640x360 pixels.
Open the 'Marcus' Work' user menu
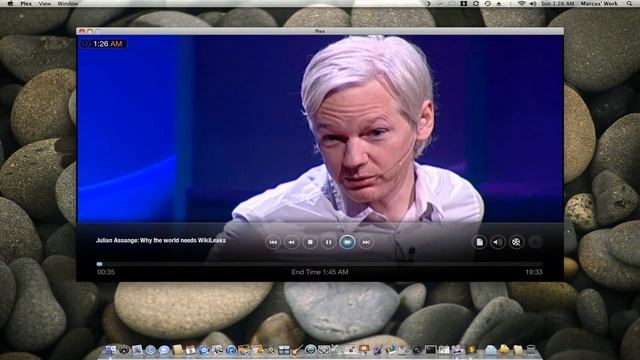(x=599, y=3)
